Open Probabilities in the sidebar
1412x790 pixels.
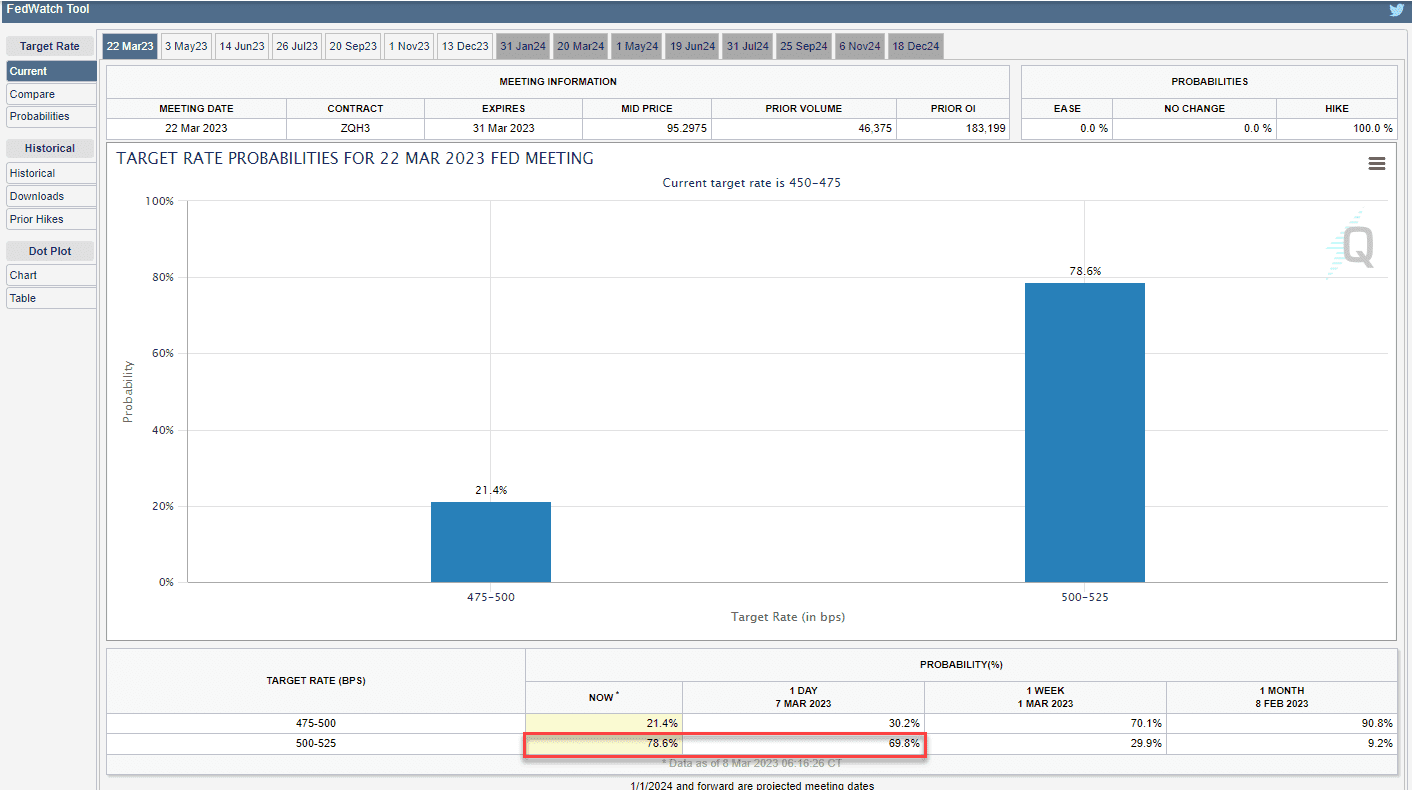pyautogui.click(x=50, y=116)
